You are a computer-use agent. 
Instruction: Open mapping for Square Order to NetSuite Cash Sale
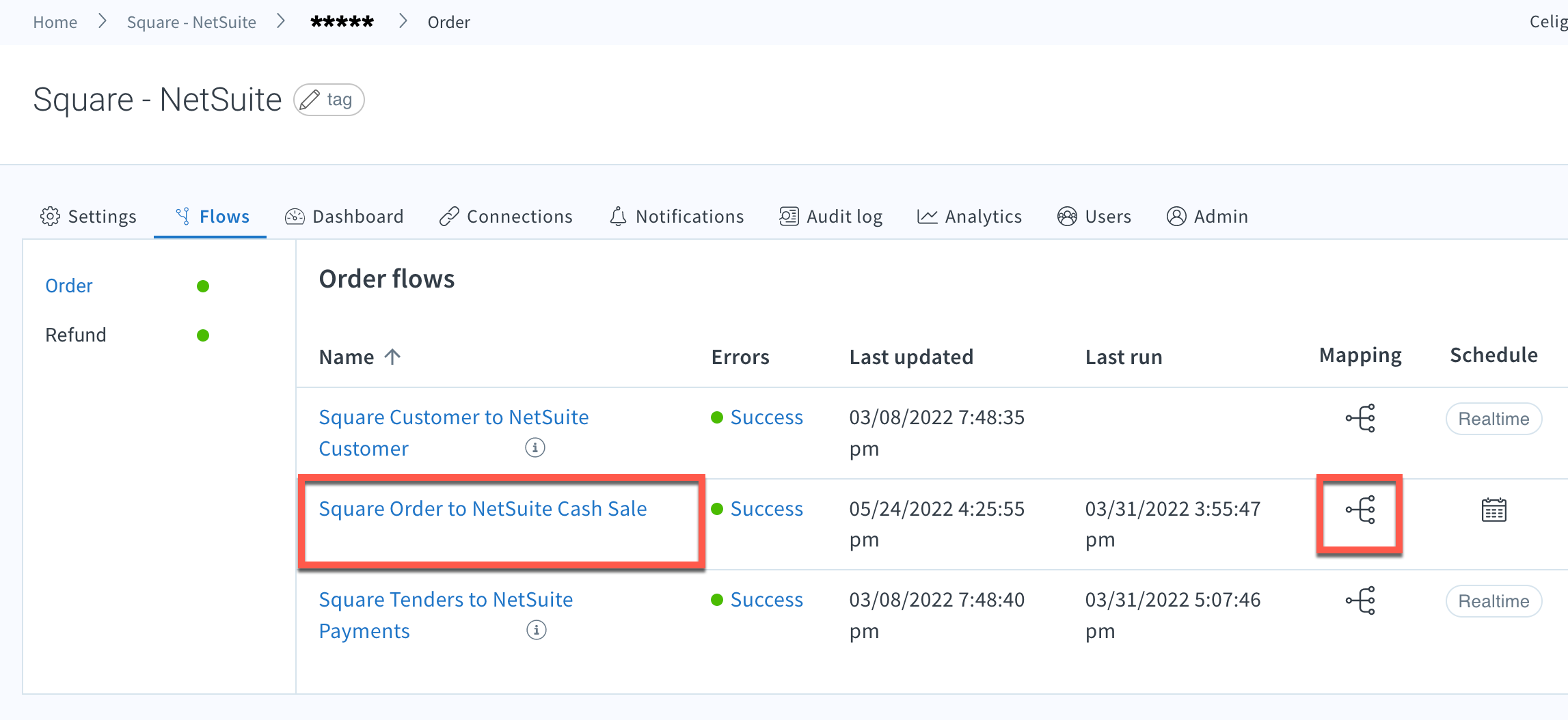click(1360, 510)
